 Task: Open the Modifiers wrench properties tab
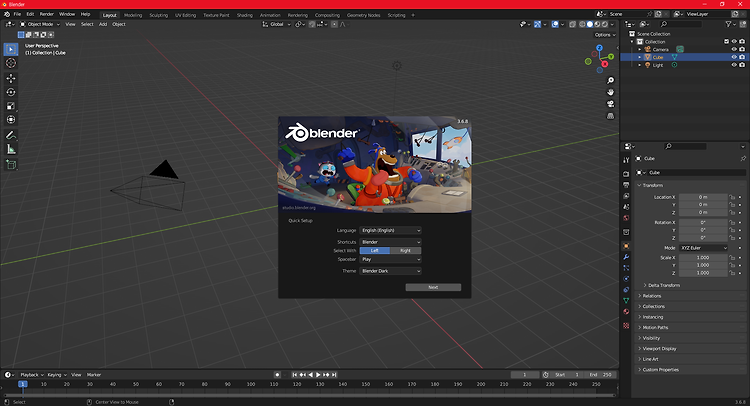pos(626,257)
